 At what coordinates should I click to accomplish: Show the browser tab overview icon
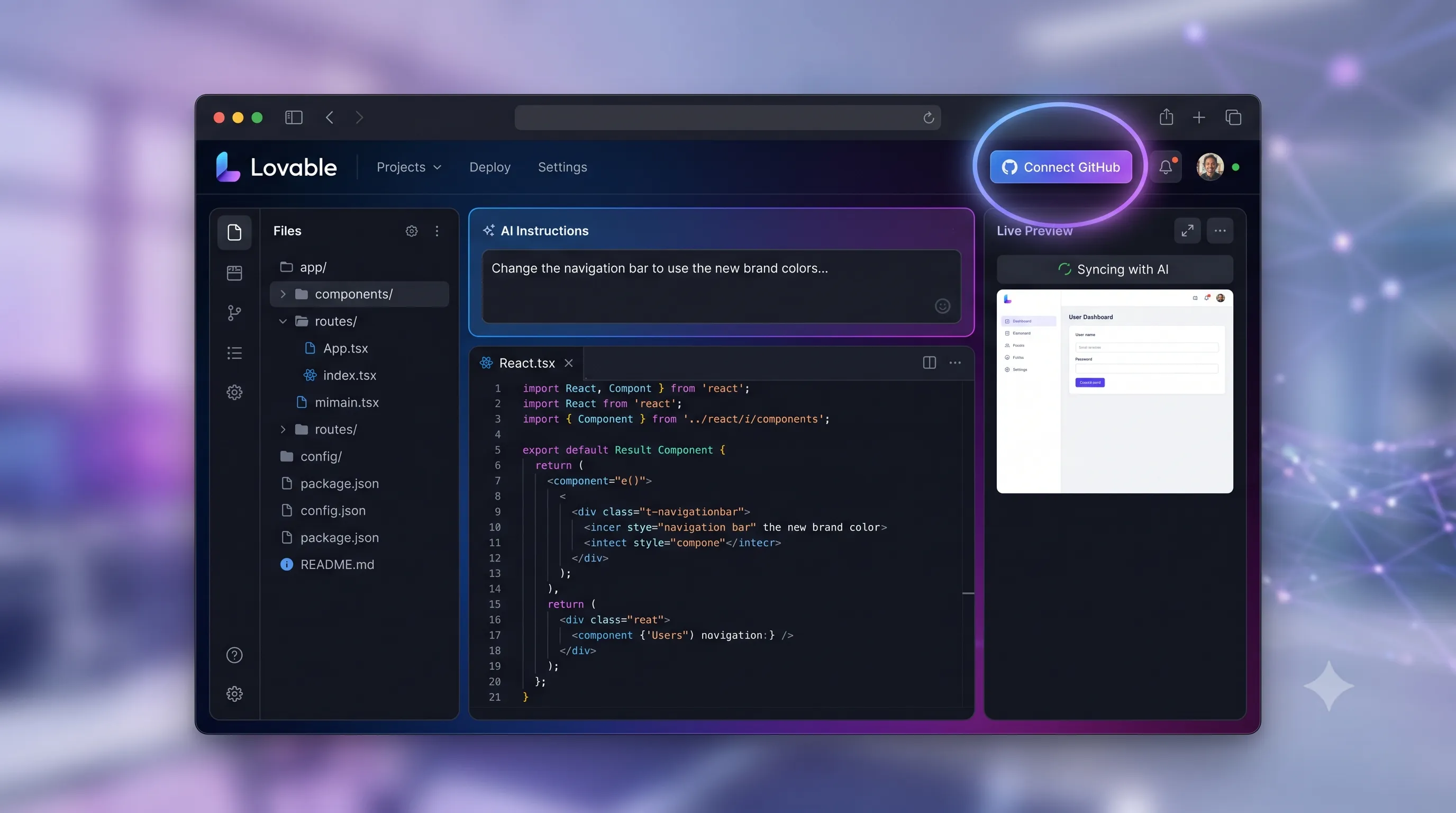1233,117
